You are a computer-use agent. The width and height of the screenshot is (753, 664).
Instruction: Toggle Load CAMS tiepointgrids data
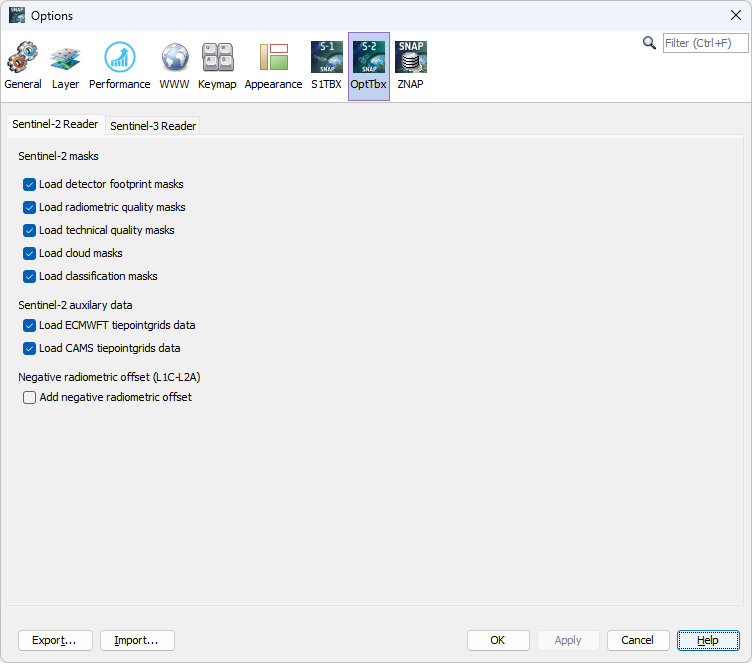[29, 348]
